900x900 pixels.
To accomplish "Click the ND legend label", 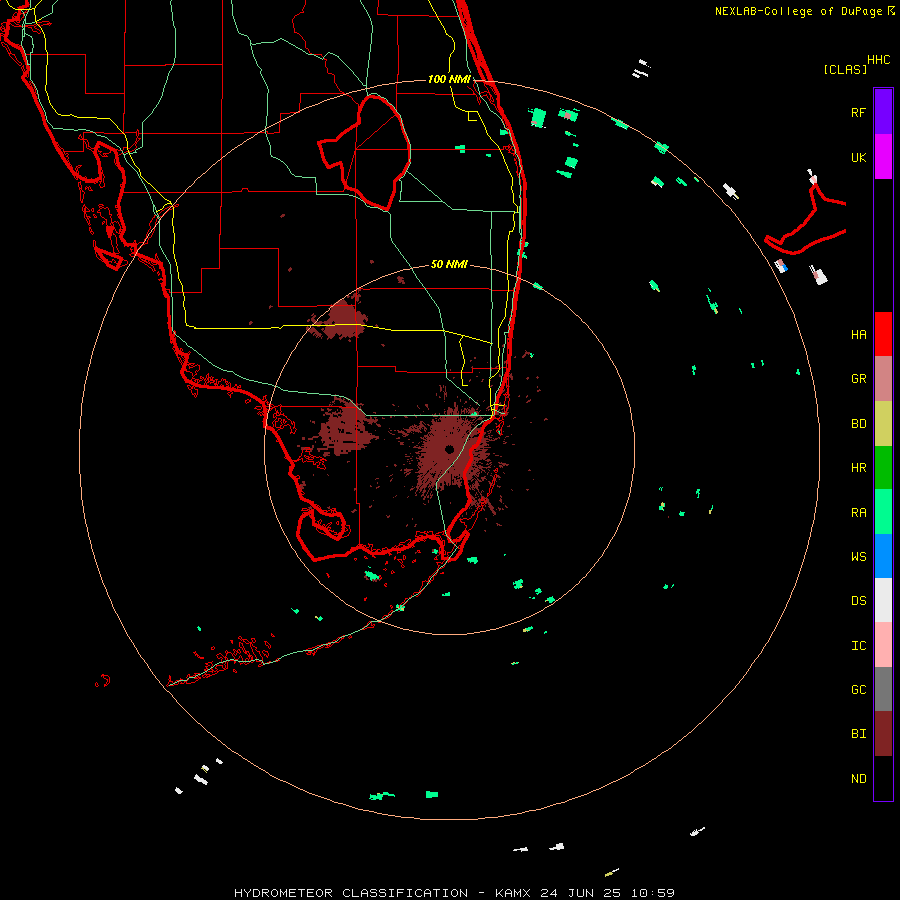I will click(858, 779).
